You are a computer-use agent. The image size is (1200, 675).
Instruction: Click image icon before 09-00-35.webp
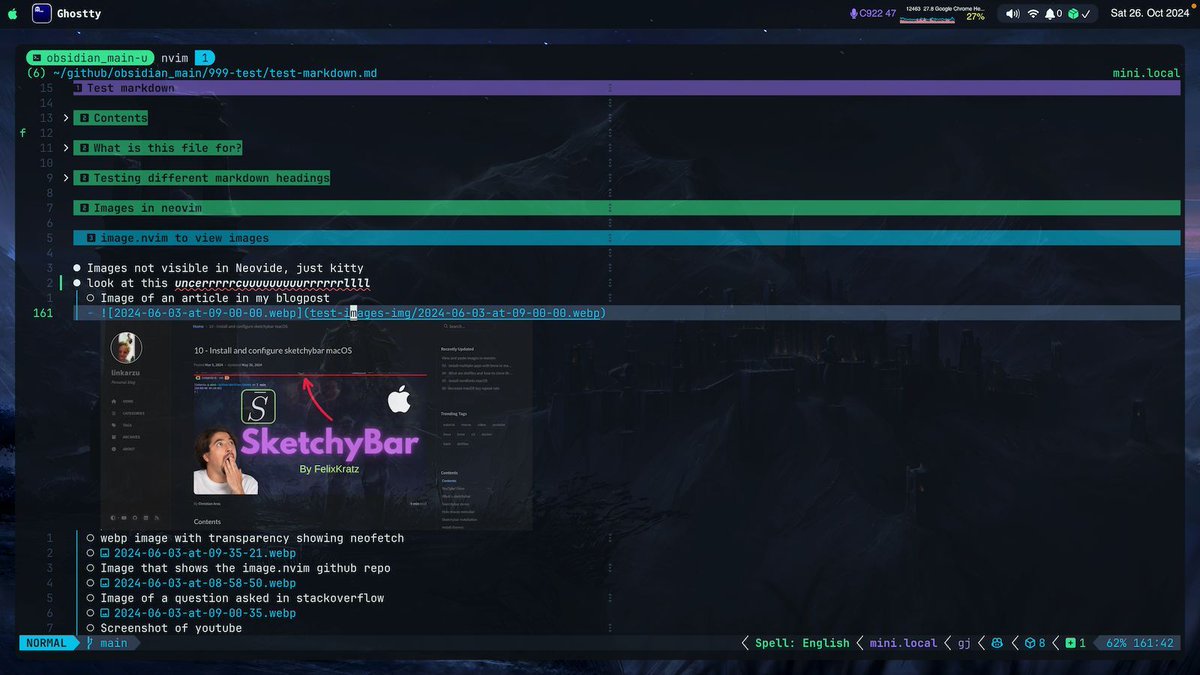click(x=105, y=613)
